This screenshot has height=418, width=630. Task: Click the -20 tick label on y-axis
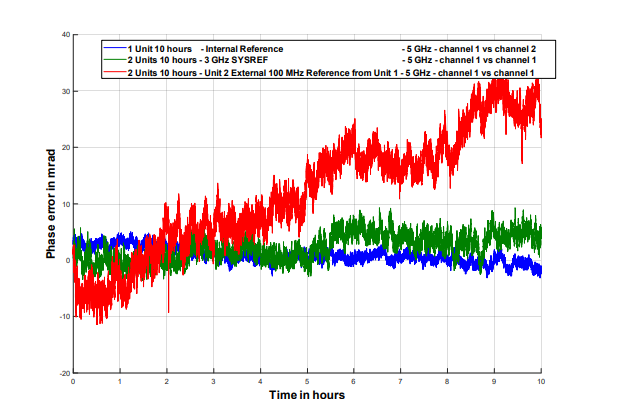62,373
